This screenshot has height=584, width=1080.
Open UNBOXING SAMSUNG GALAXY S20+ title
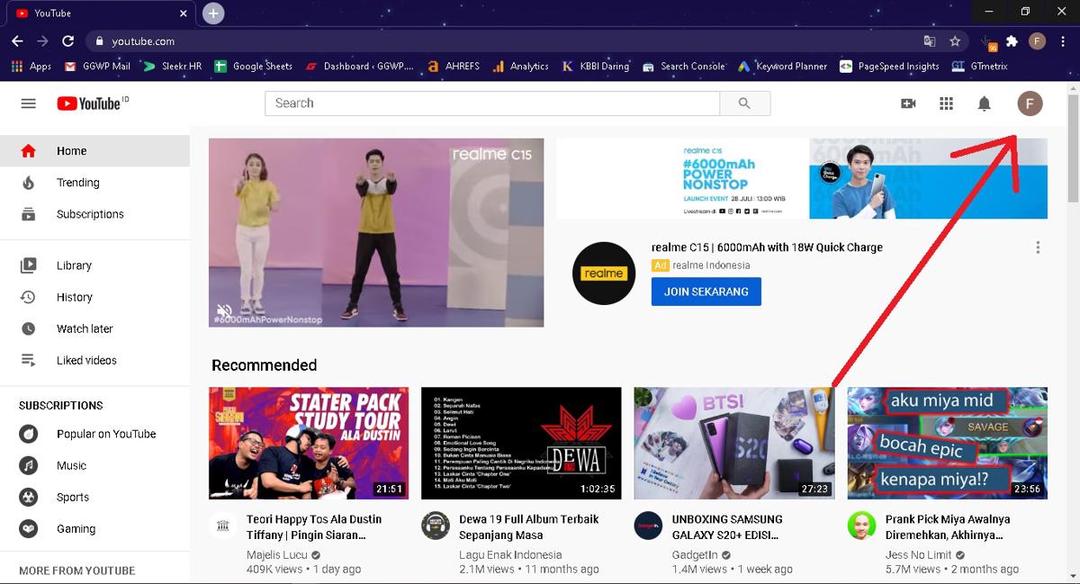tap(727, 527)
